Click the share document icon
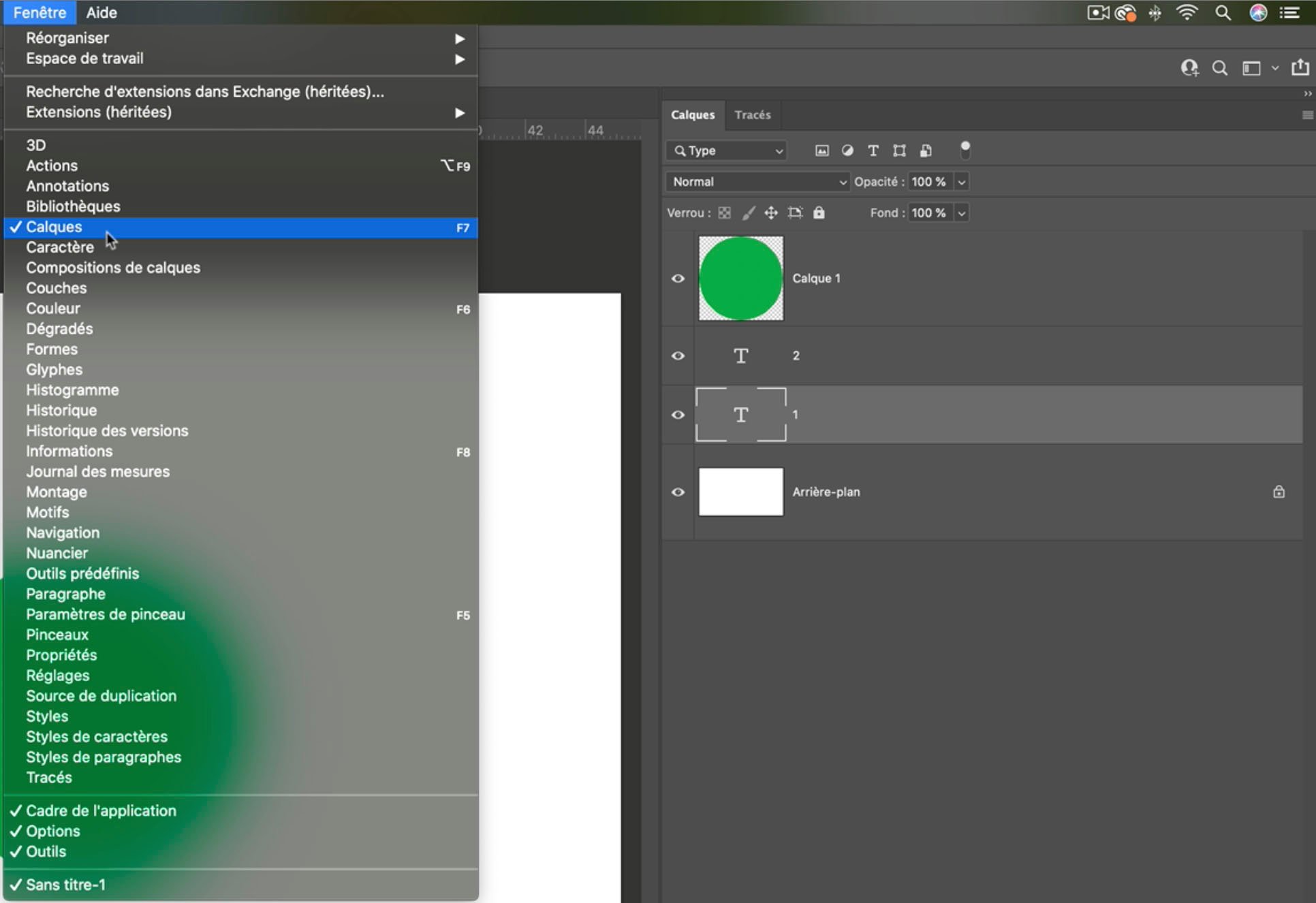The height and width of the screenshot is (903, 1316). (x=1300, y=67)
